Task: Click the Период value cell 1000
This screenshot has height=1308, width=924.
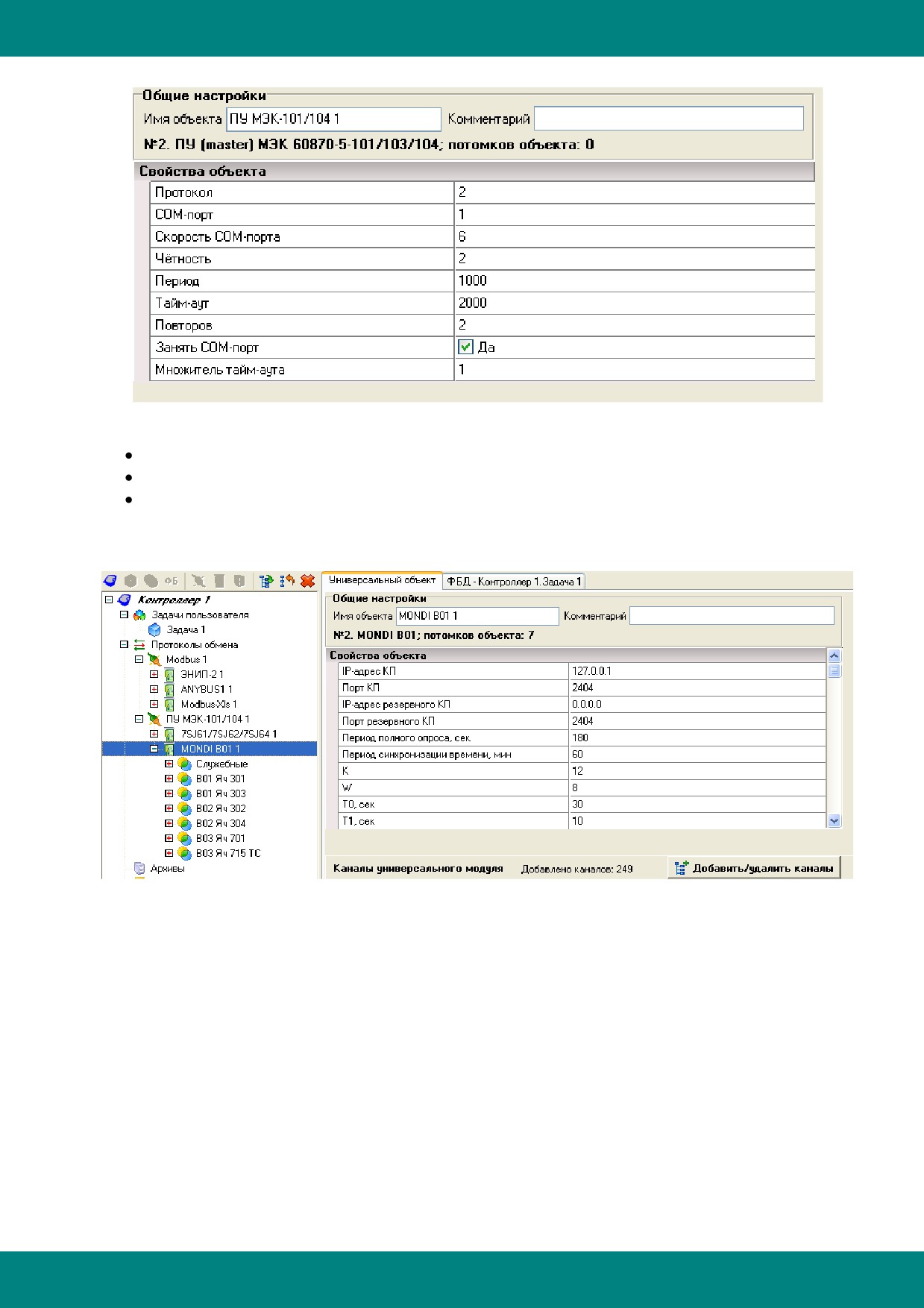Action: [635, 281]
